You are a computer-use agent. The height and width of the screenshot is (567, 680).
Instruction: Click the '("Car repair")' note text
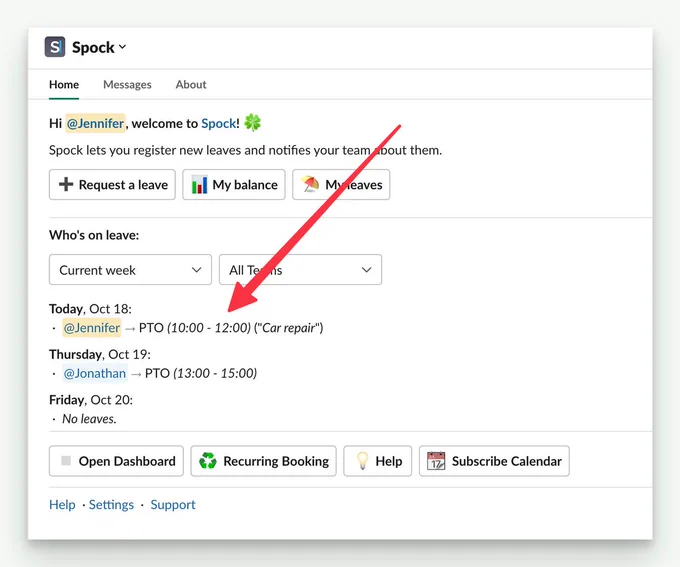tap(289, 328)
